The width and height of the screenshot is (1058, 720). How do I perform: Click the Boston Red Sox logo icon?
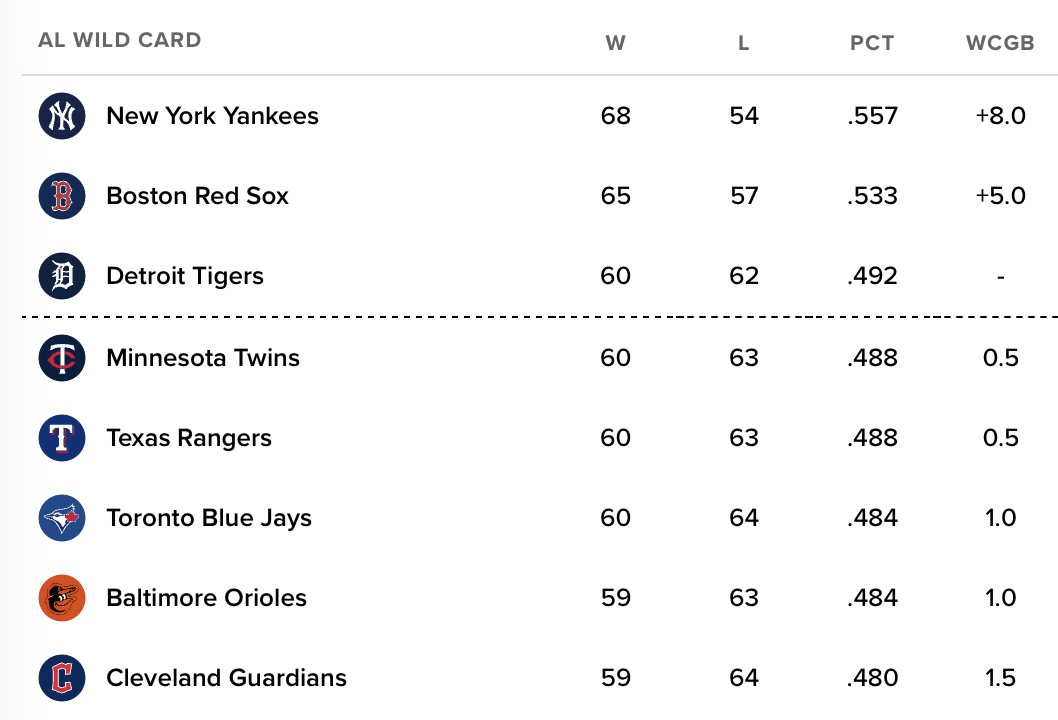click(62, 196)
